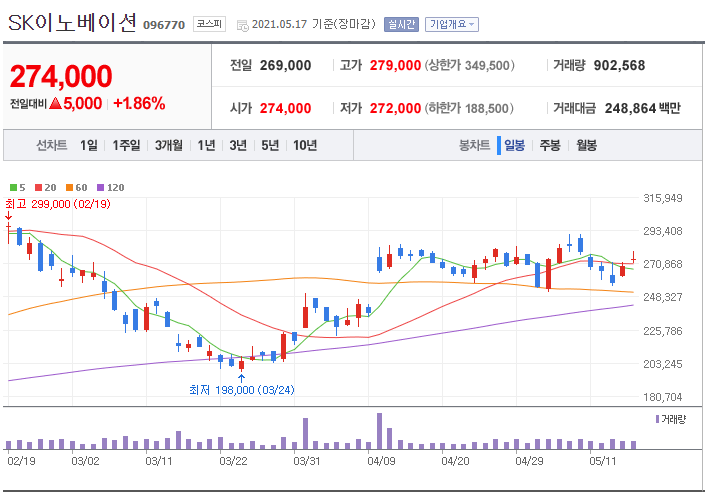Click the 293,408 price axis label
Image resolution: width=705 pixels, height=492 pixels.
663,231
